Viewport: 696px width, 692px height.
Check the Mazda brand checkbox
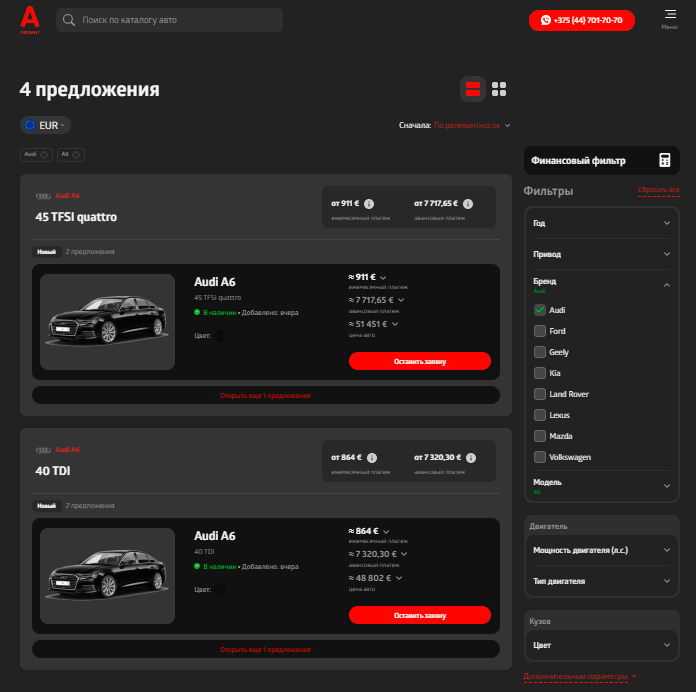point(540,436)
